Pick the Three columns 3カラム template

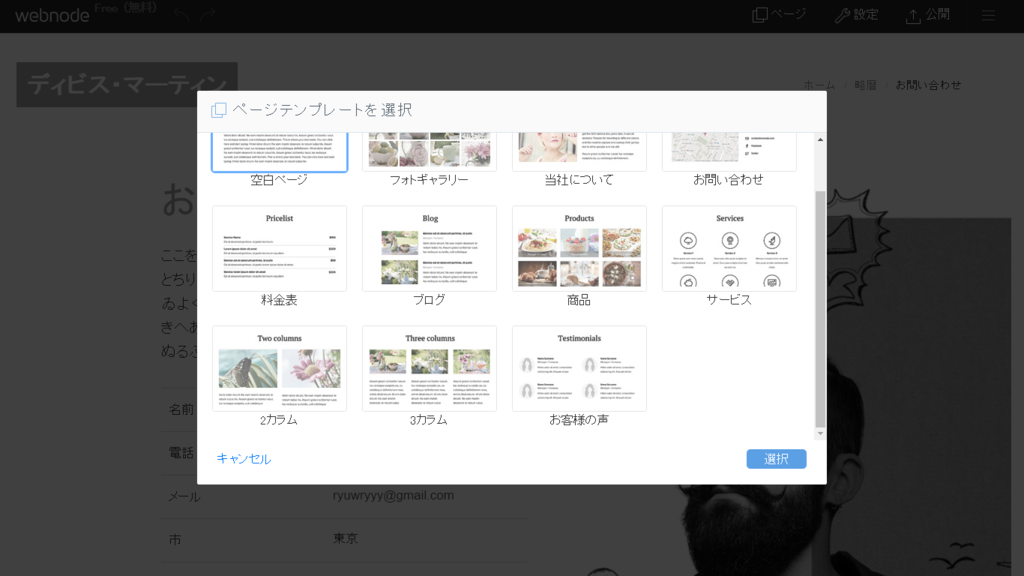click(429, 368)
